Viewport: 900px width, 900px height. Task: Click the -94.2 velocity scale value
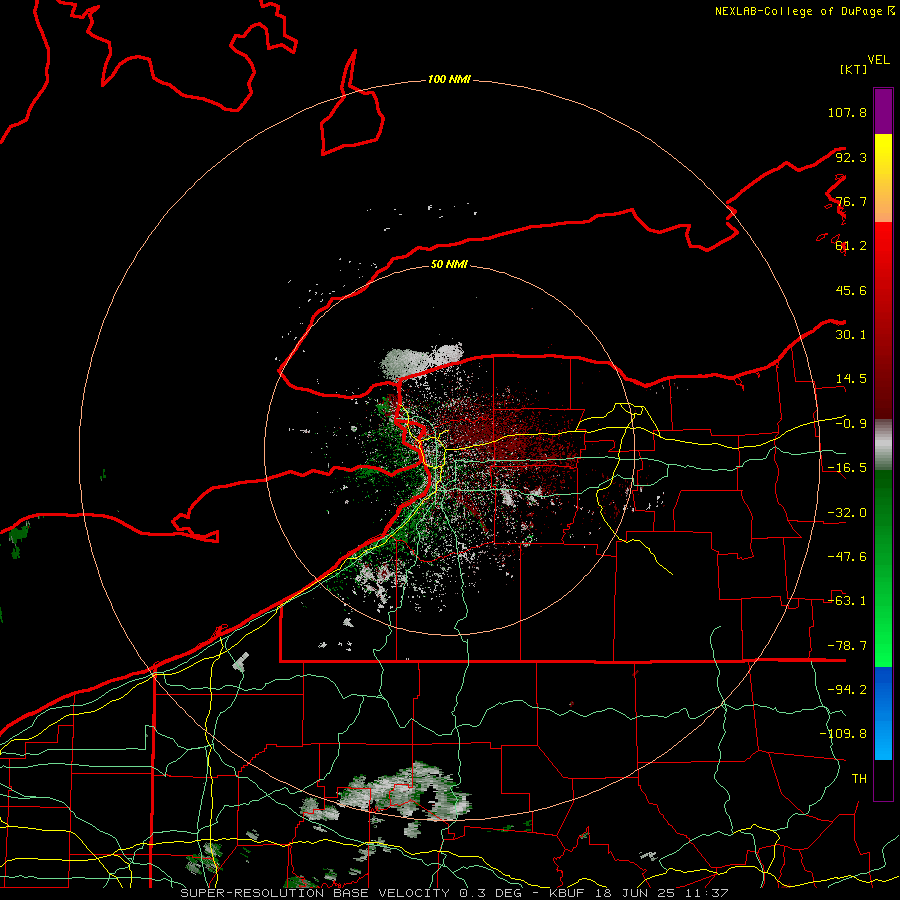tap(847, 690)
